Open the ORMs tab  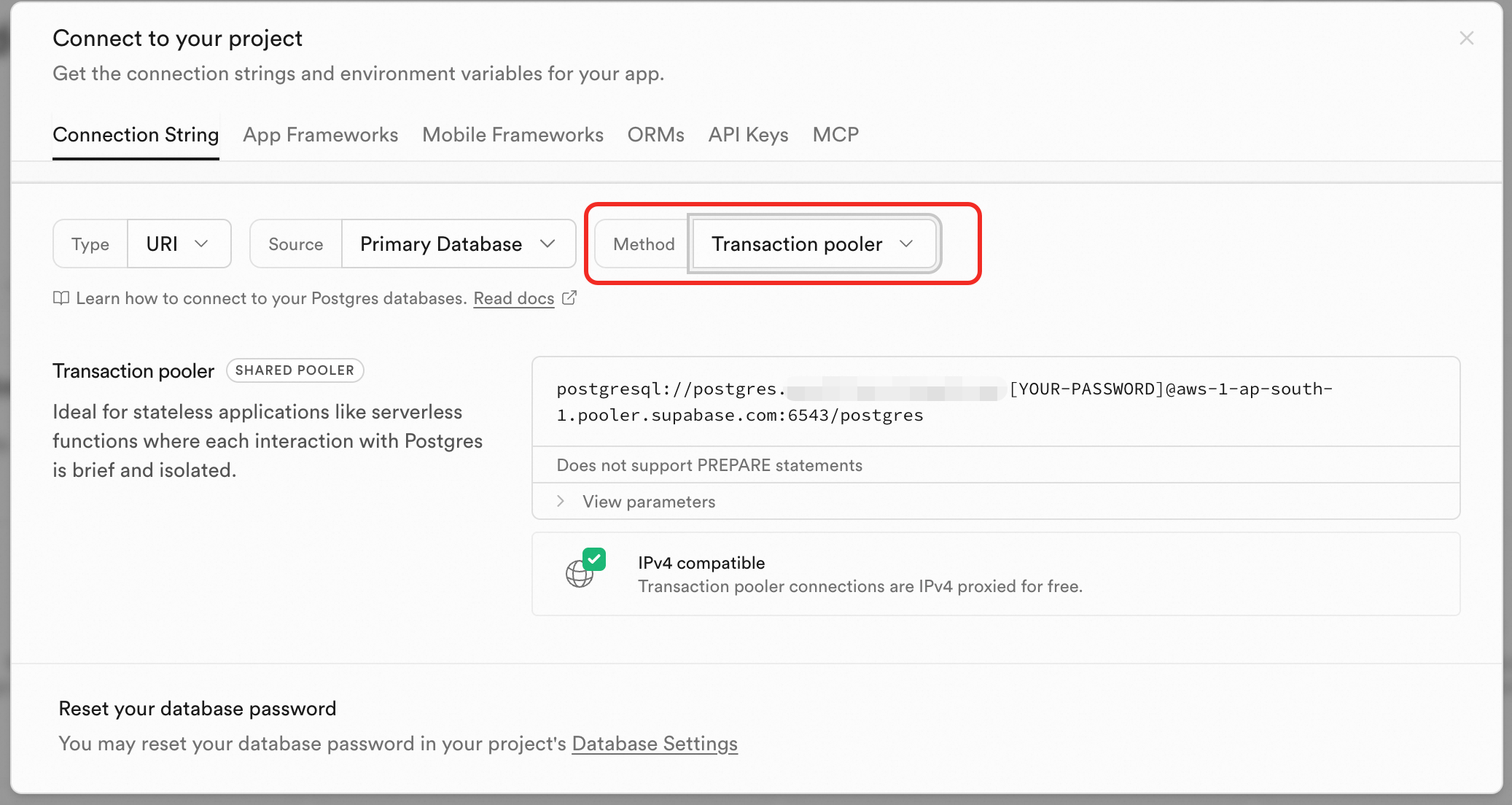tap(655, 135)
